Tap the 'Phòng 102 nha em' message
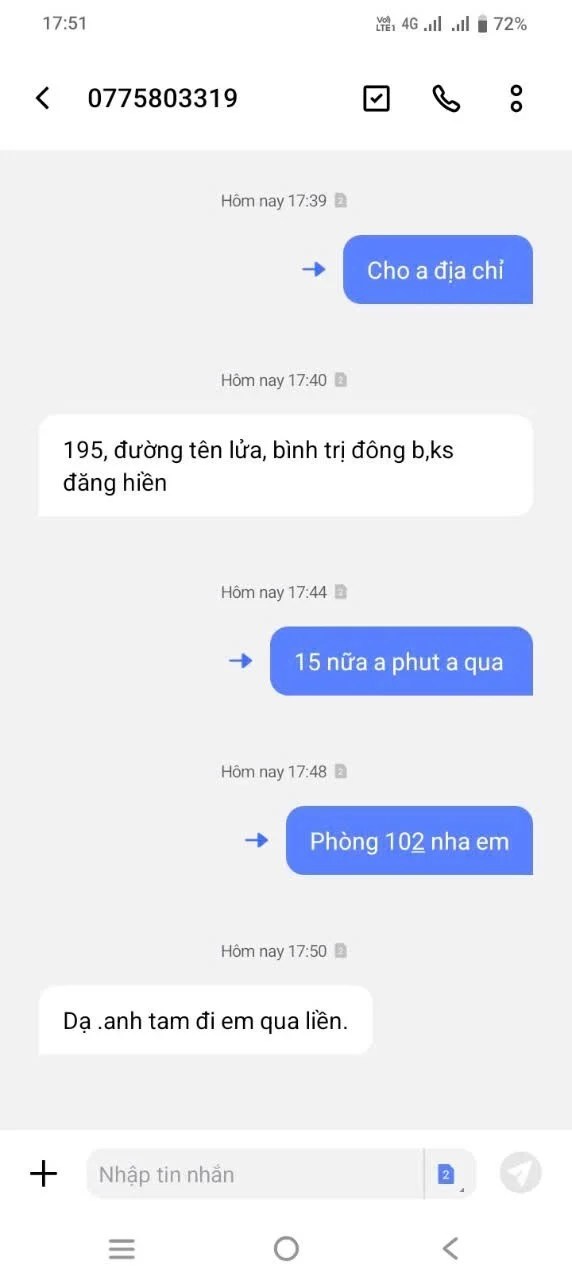 [409, 841]
